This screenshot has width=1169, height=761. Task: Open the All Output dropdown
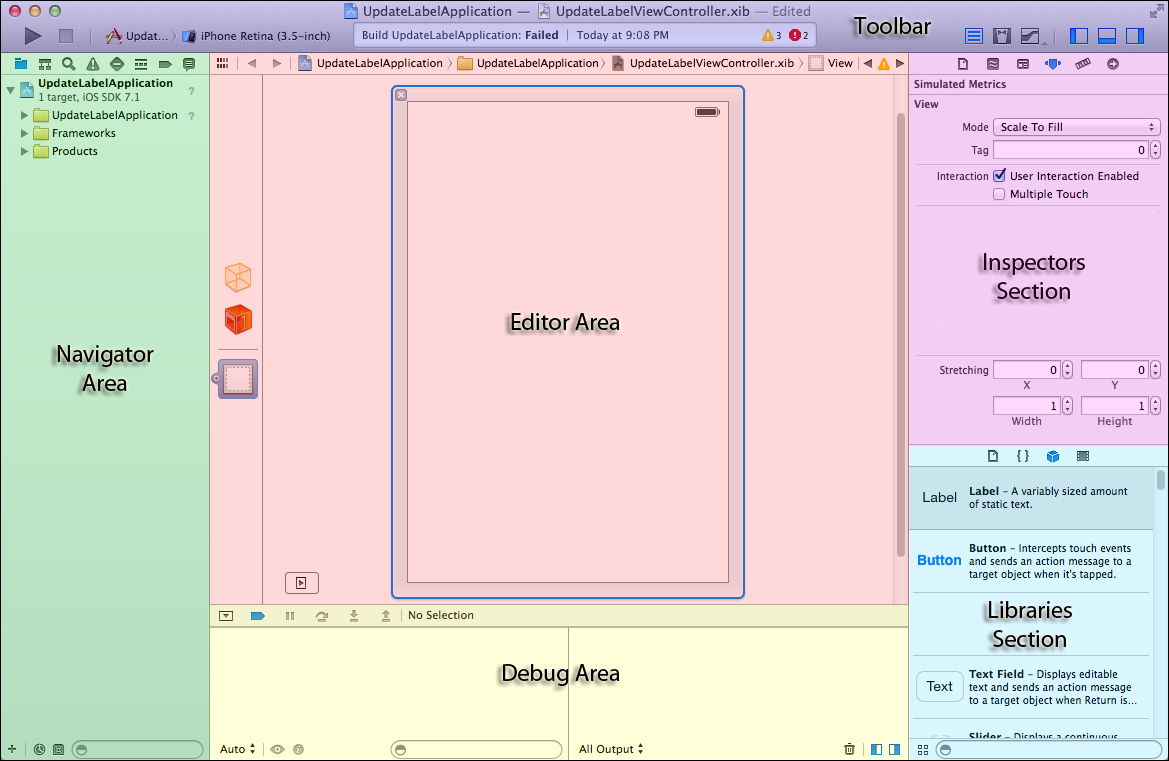610,749
